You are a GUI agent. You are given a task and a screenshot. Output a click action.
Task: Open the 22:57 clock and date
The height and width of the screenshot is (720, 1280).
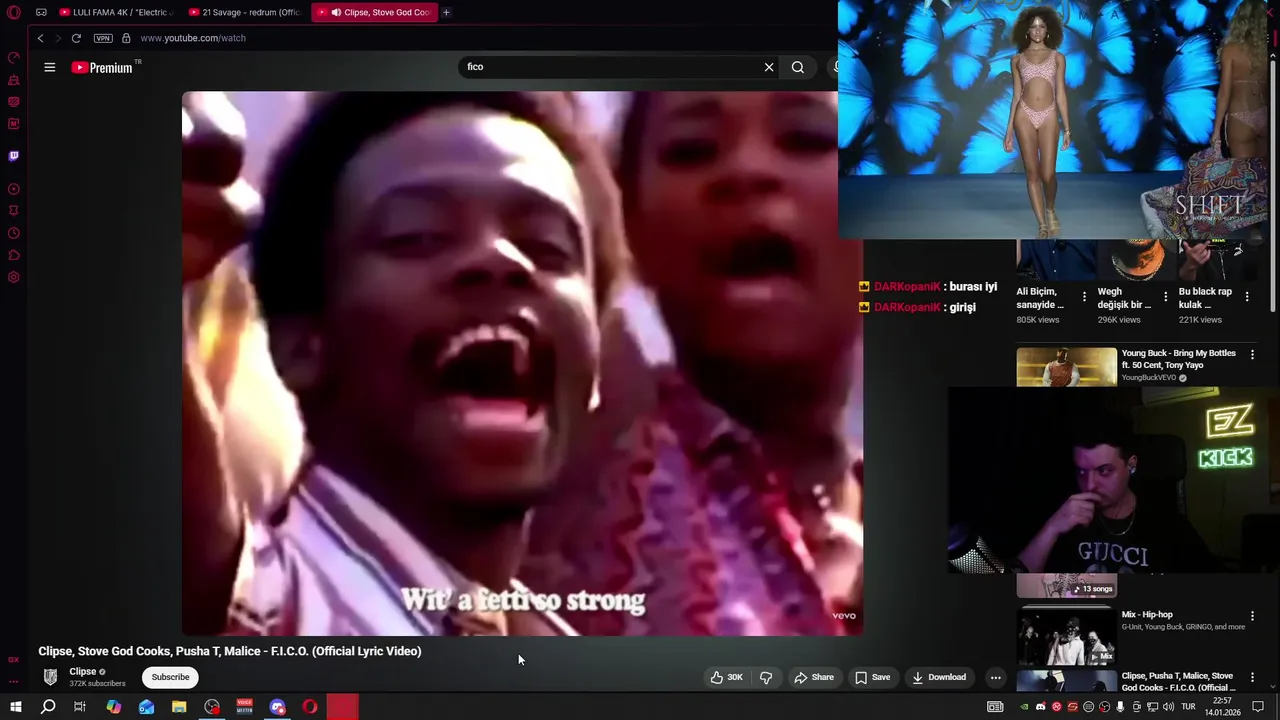1222,707
